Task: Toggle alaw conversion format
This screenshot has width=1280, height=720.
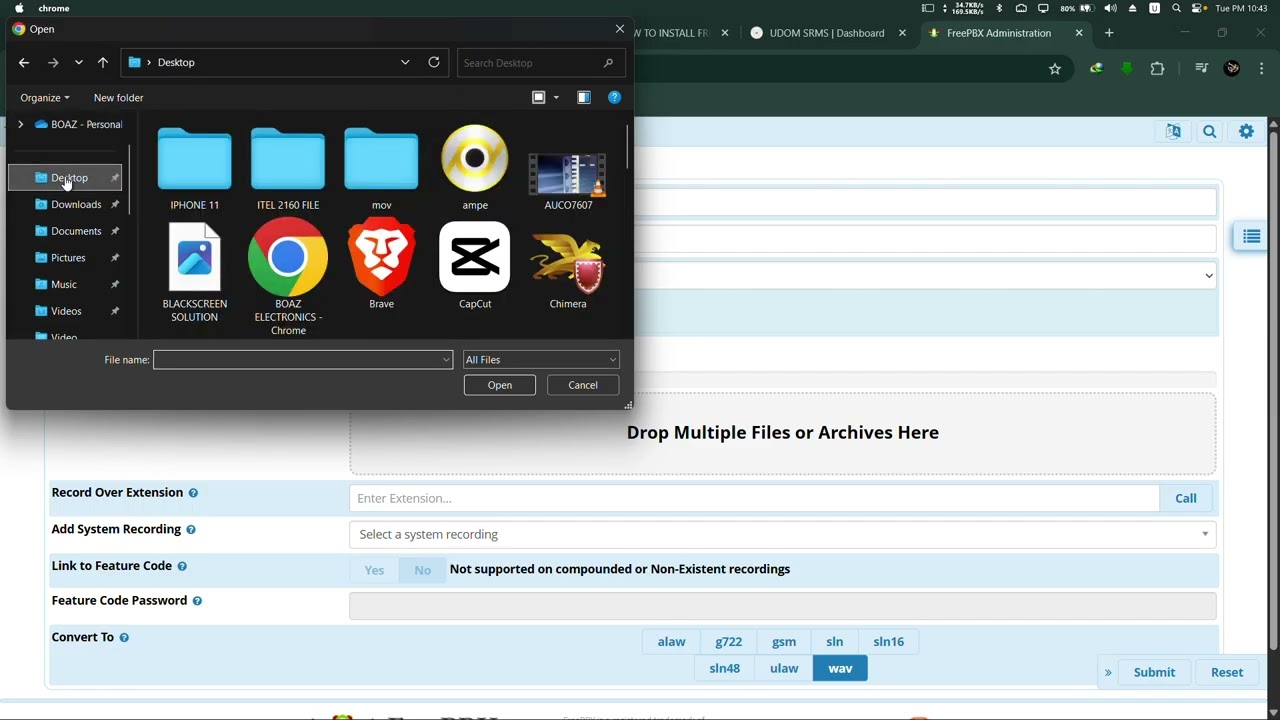Action: pyautogui.click(x=672, y=642)
